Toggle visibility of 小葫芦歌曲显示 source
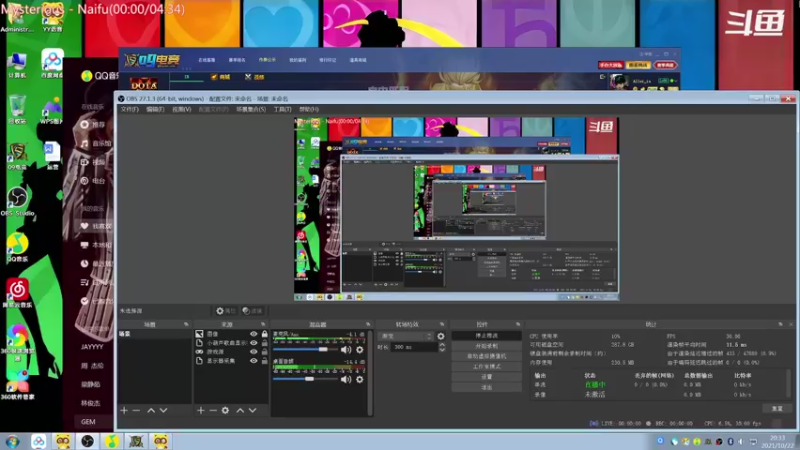The height and width of the screenshot is (450, 800). 254,343
